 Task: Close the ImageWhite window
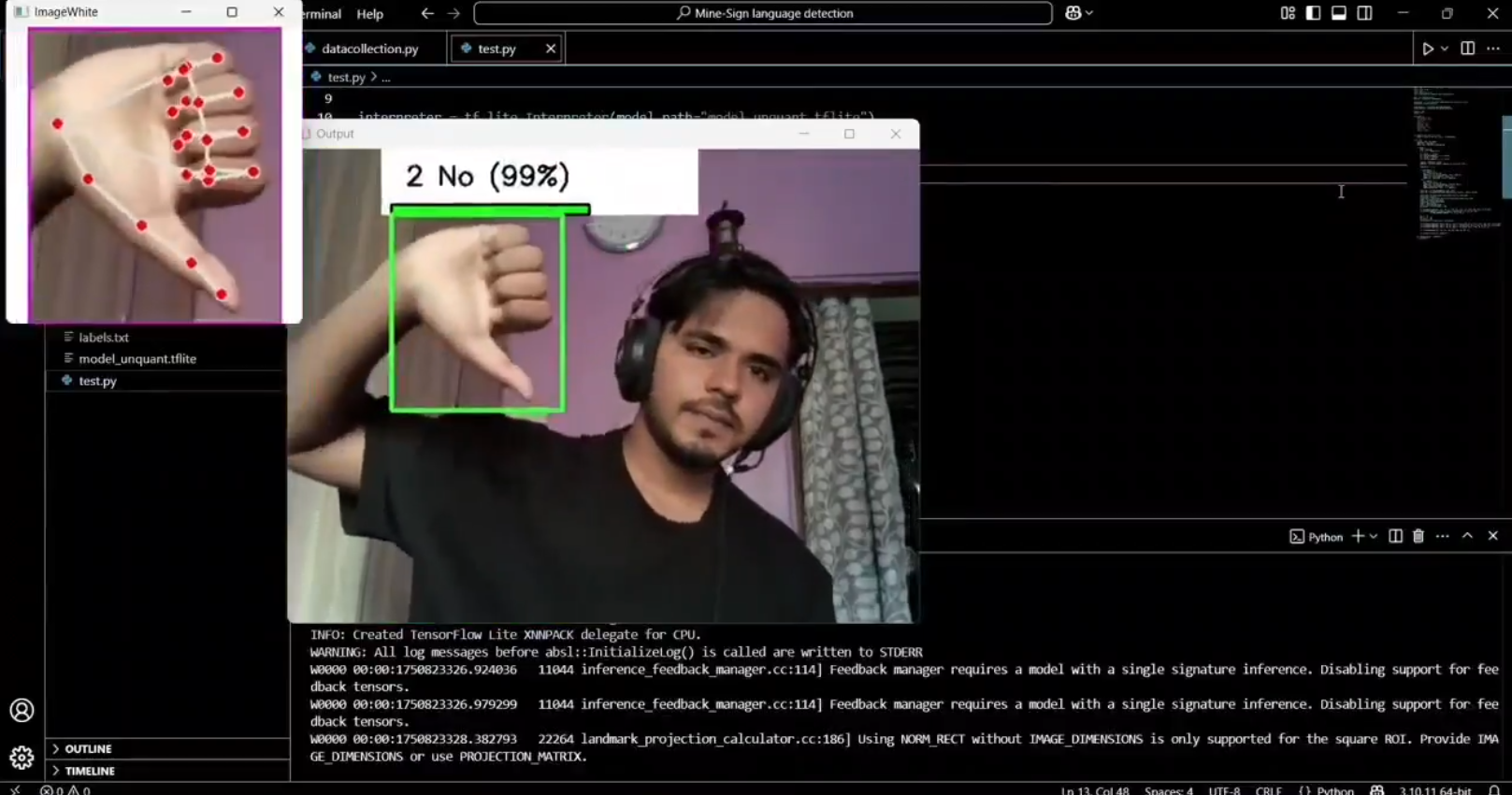[279, 12]
